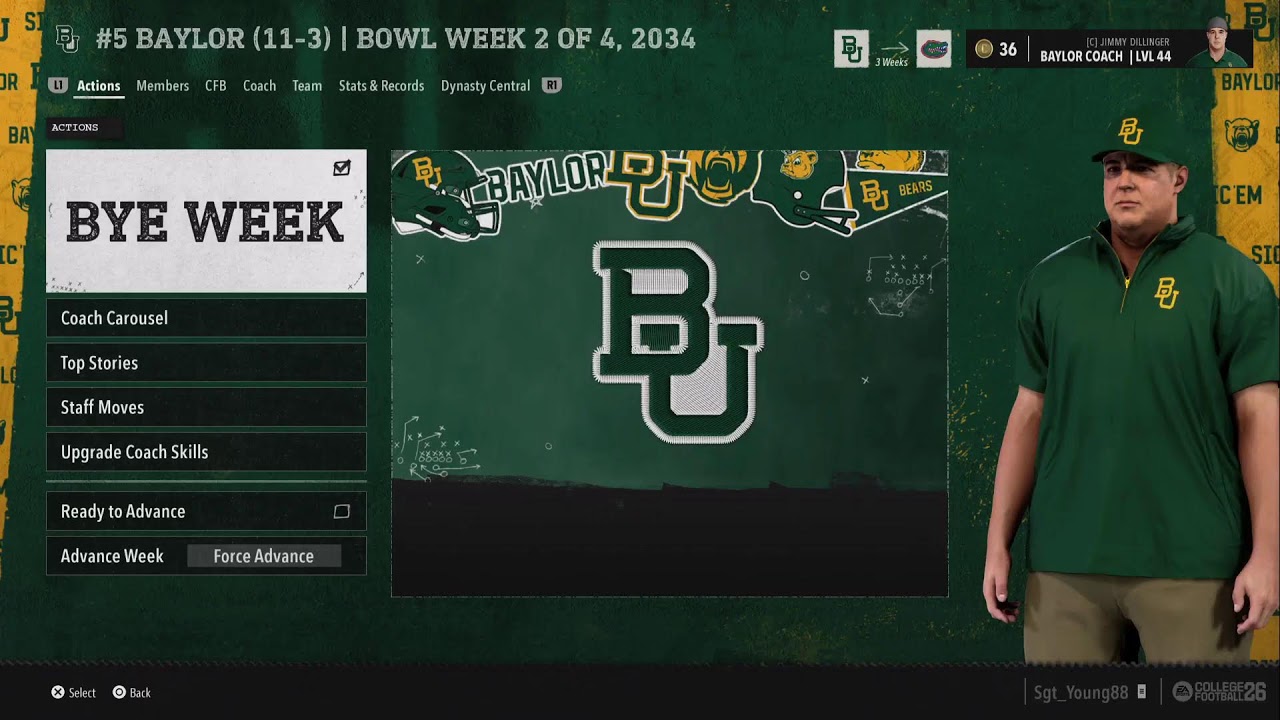This screenshot has width=1280, height=720.
Task: Click the Sgt_Young88 username
Action: pyautogui.click(x=1080, y=692)
